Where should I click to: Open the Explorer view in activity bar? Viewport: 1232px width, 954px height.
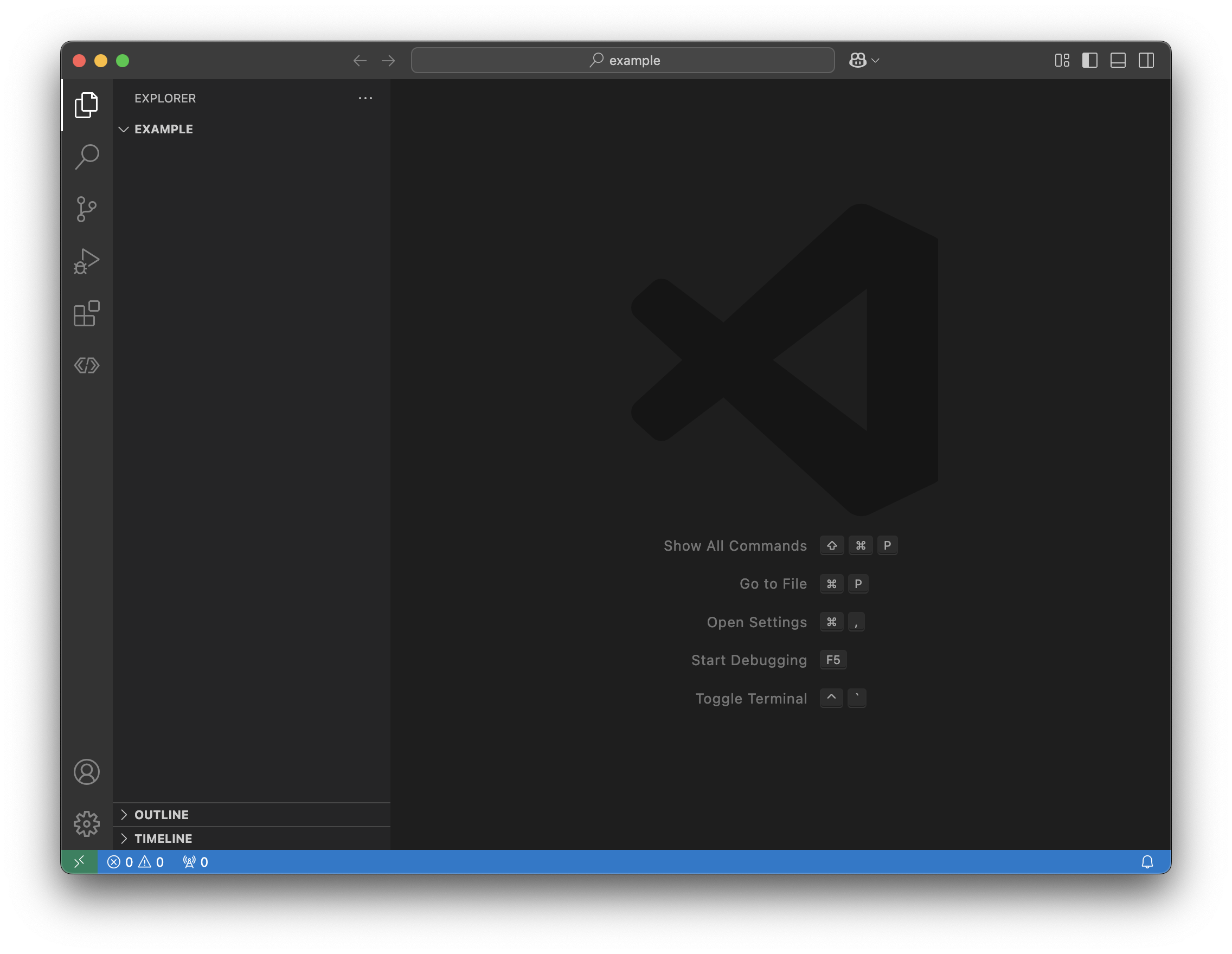(x=86, y=105)
